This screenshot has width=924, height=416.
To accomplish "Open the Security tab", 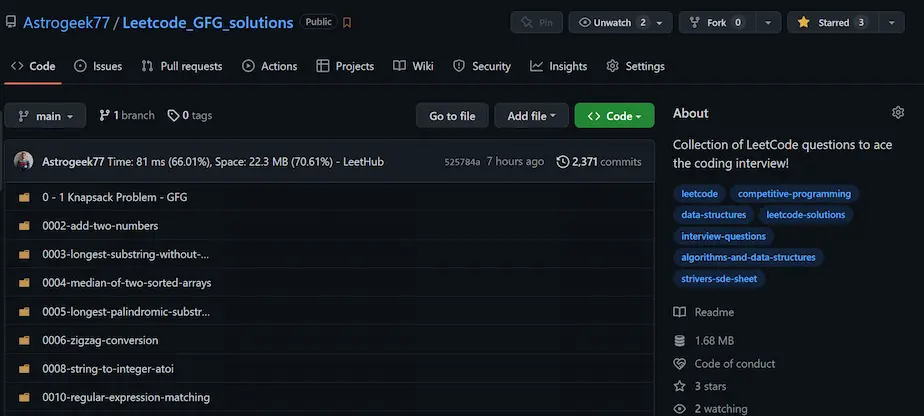I will coord(481,66).
